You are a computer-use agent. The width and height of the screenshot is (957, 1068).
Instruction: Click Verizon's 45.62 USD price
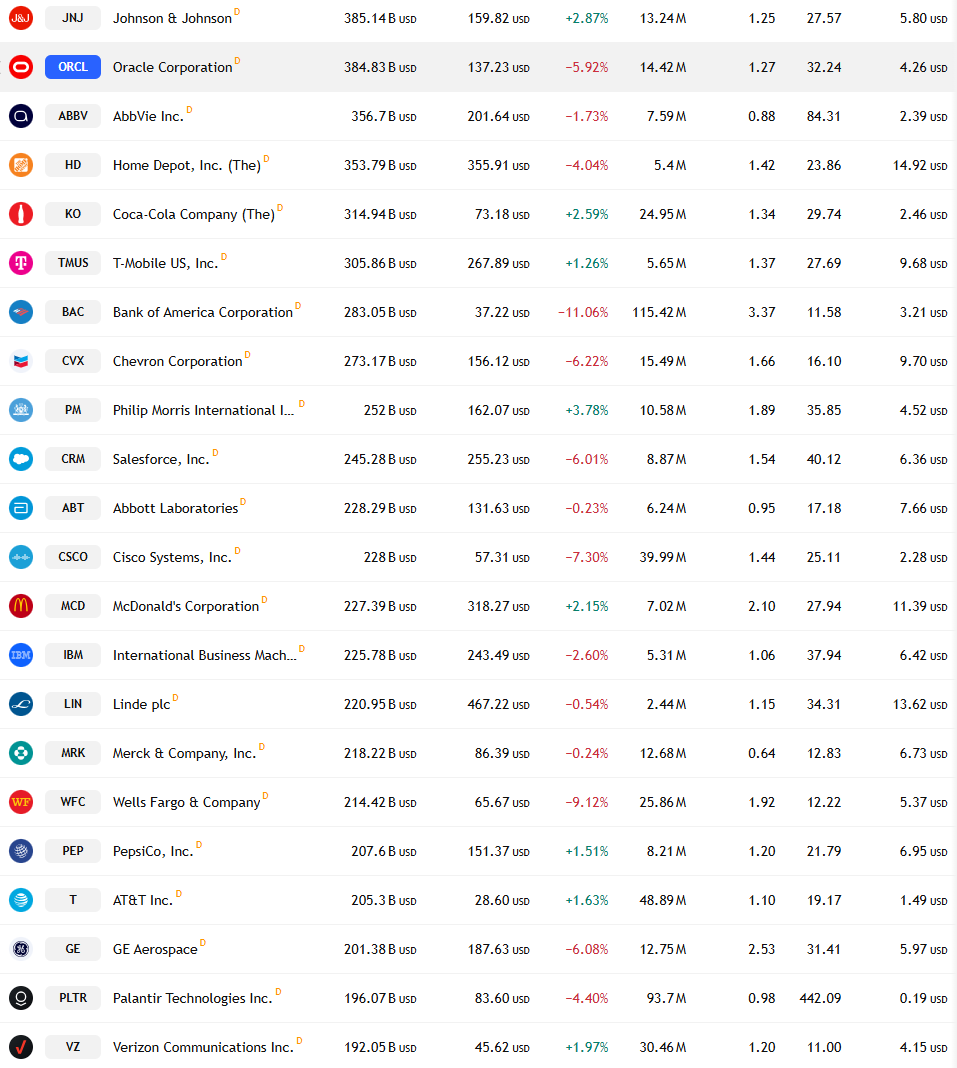coord(502,1048)
